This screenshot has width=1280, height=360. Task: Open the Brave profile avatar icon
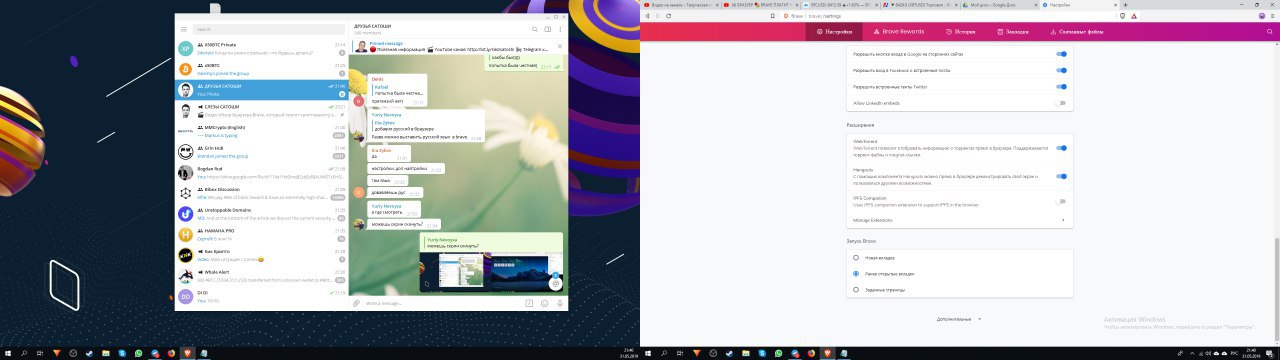pos(1261,16)
